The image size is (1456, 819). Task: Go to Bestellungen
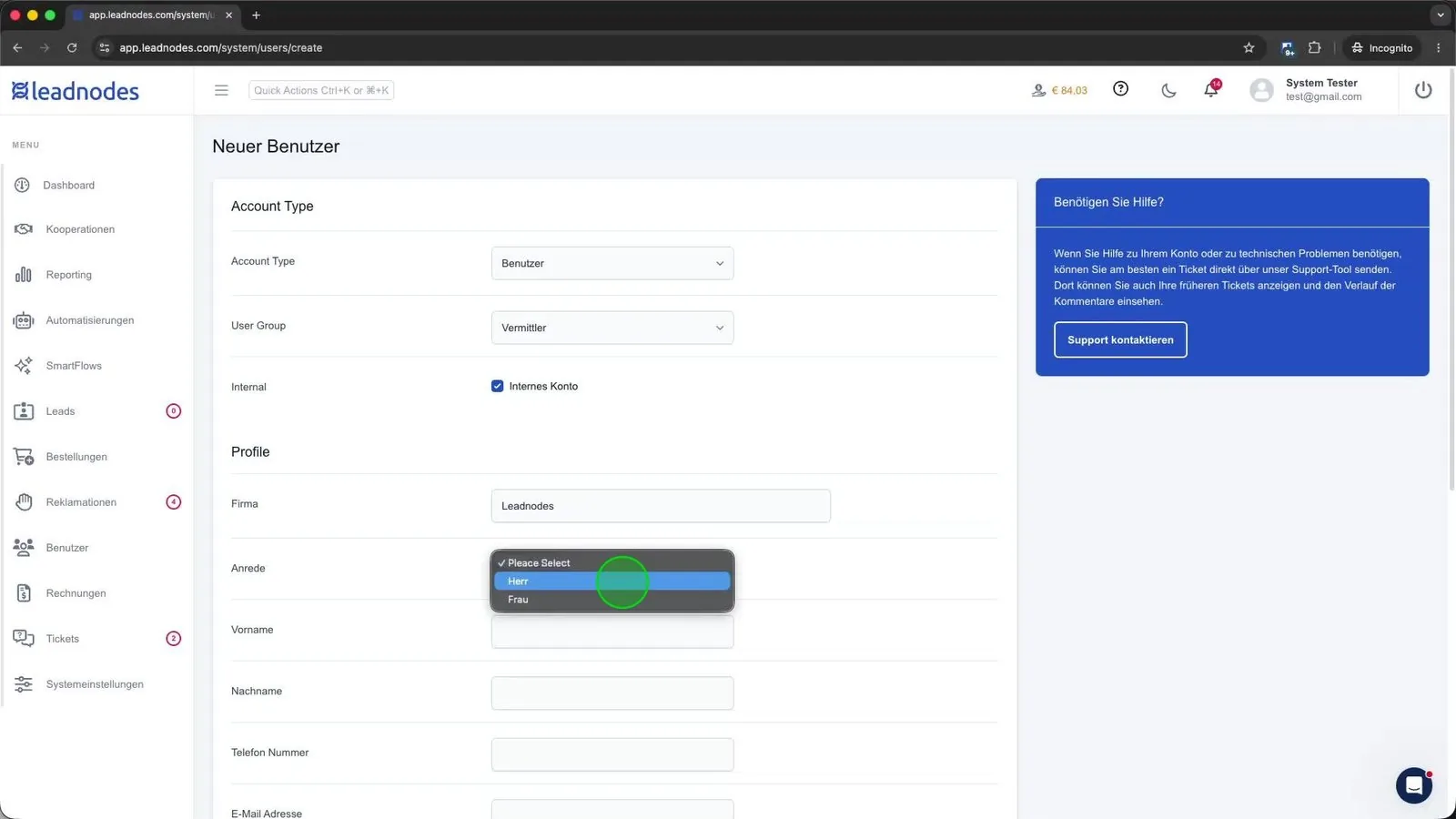point(76,457)
